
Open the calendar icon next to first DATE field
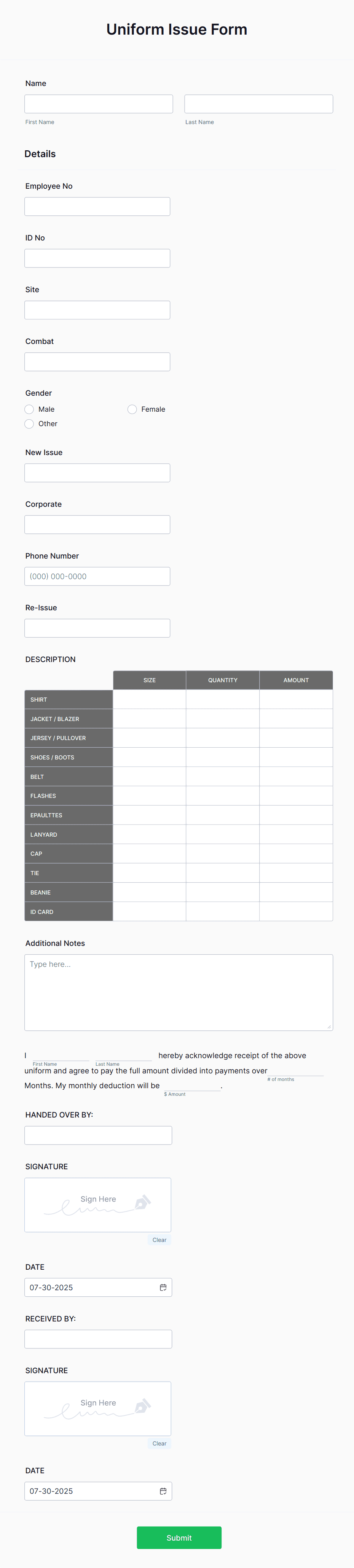163,1288
